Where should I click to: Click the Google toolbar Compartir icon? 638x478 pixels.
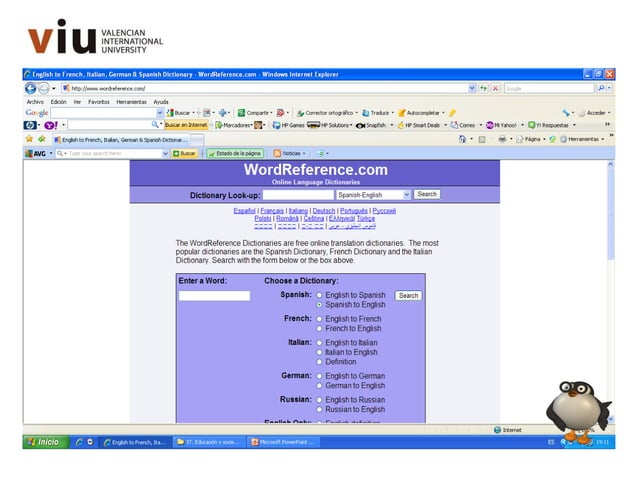241,113
